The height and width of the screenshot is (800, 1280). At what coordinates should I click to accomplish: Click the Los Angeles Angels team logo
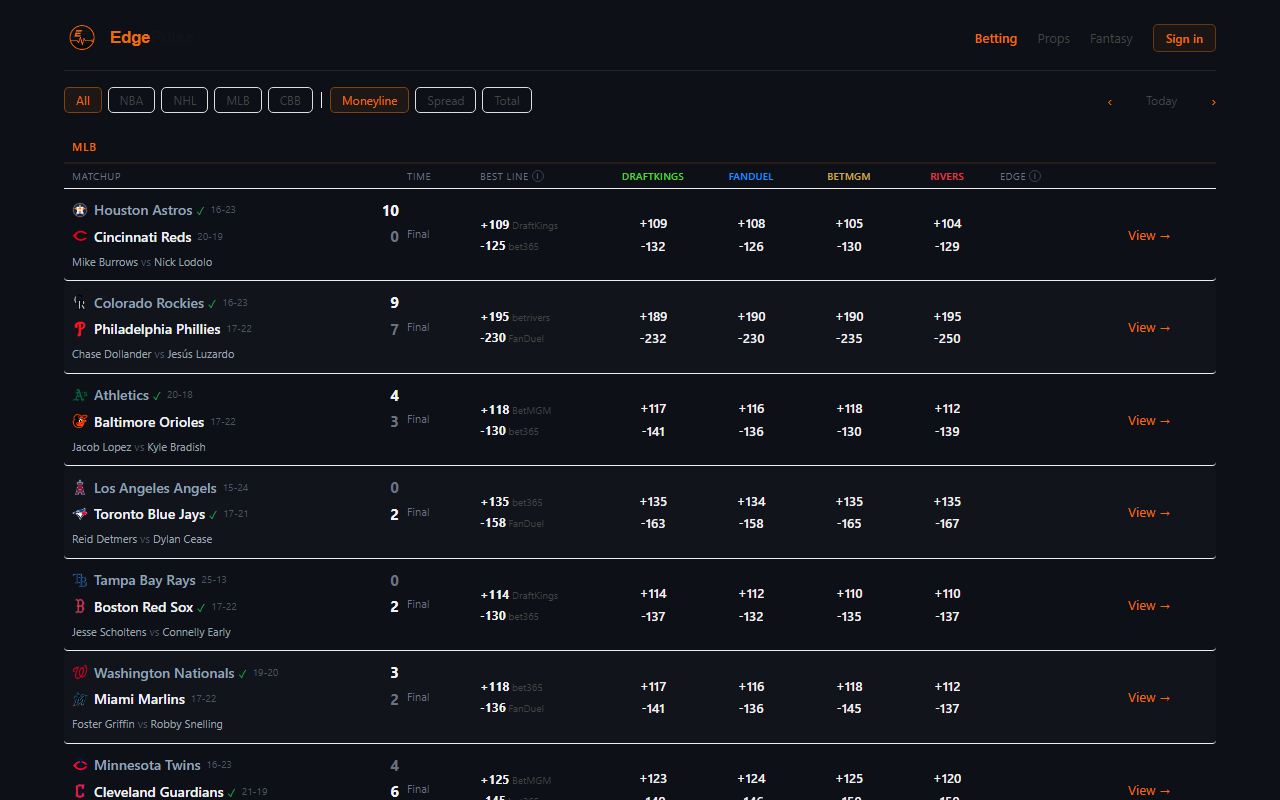click(x=80, y=488)
